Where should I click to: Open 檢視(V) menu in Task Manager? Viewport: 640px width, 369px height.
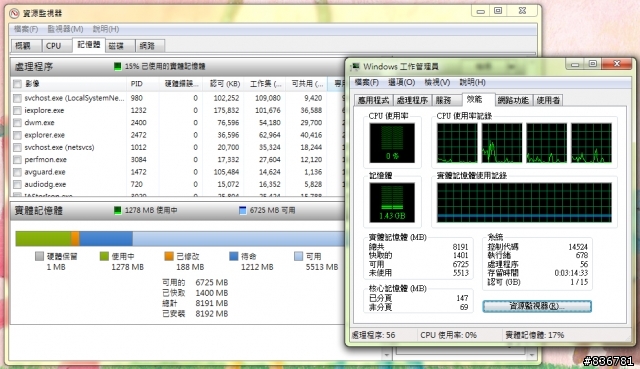point(437,82)
